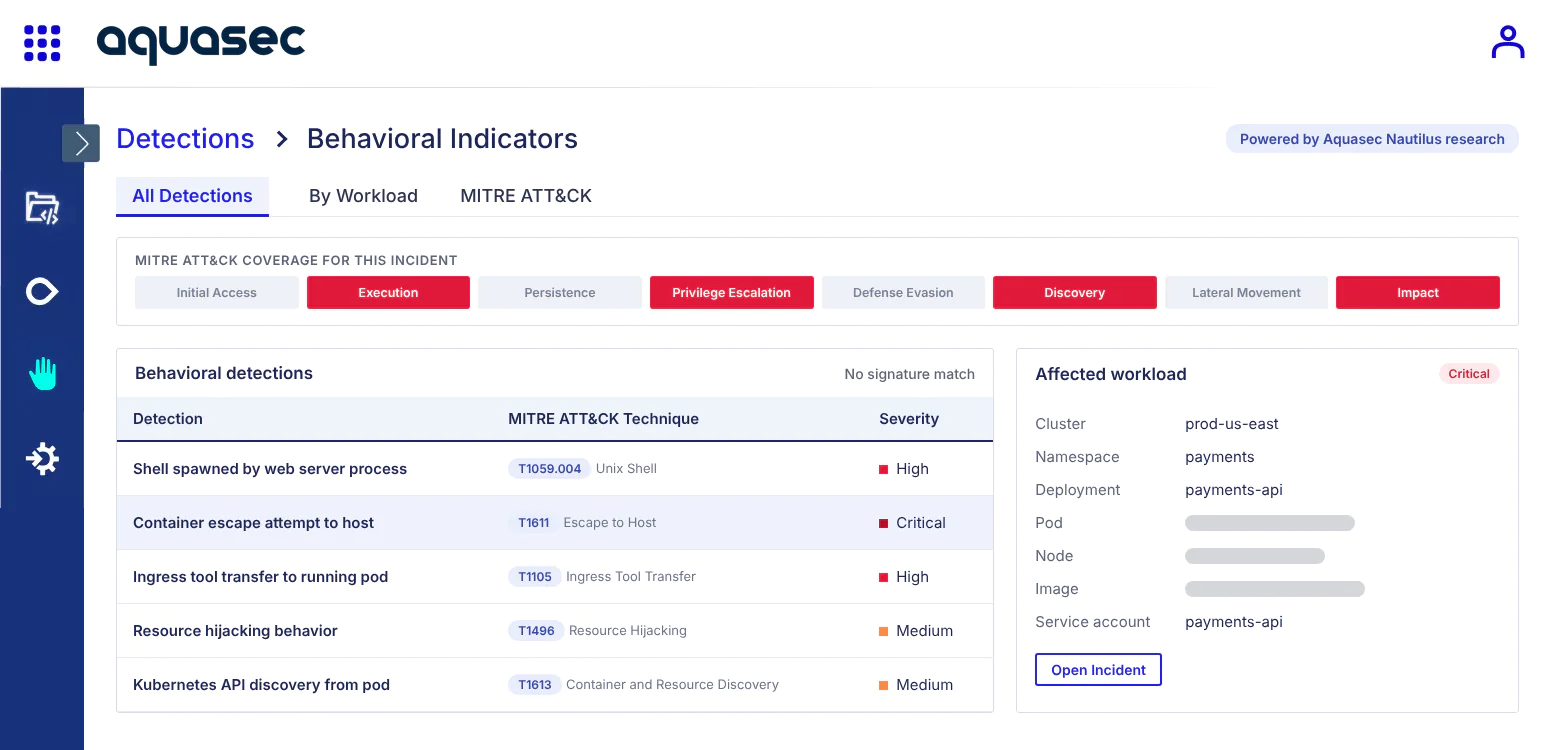This screenshot has height=750, width=1551.
Task: Select the Execution tactic tile
Action: coord(388,293)
